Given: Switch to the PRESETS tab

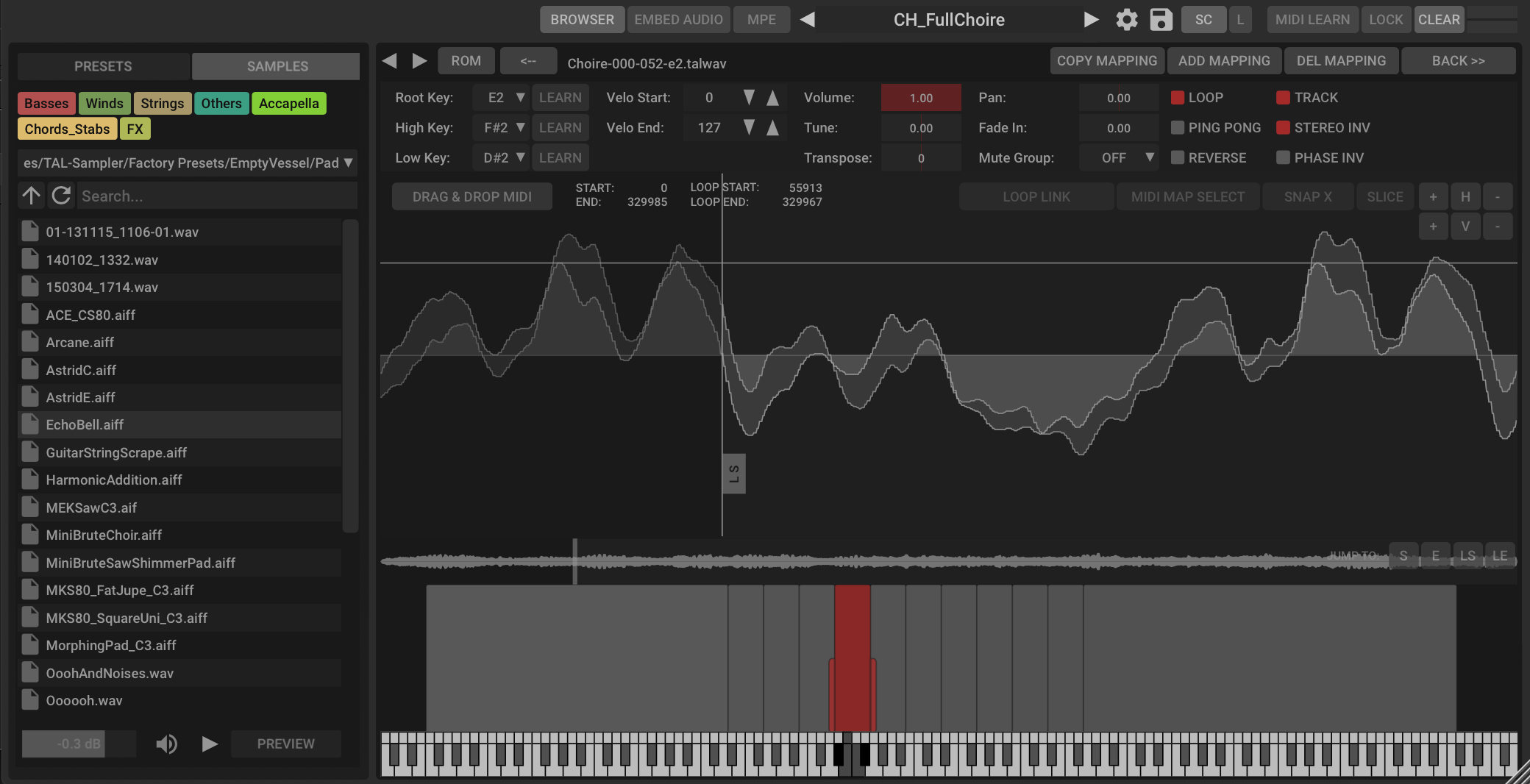Looking at the screenshot, I should coord(103,66).
